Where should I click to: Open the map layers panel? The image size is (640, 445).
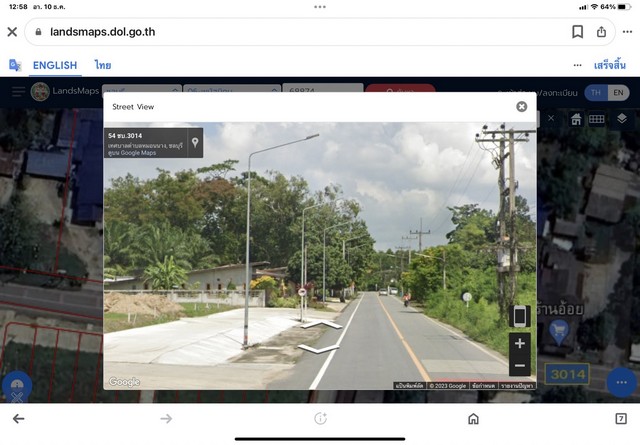pos(622,119)
